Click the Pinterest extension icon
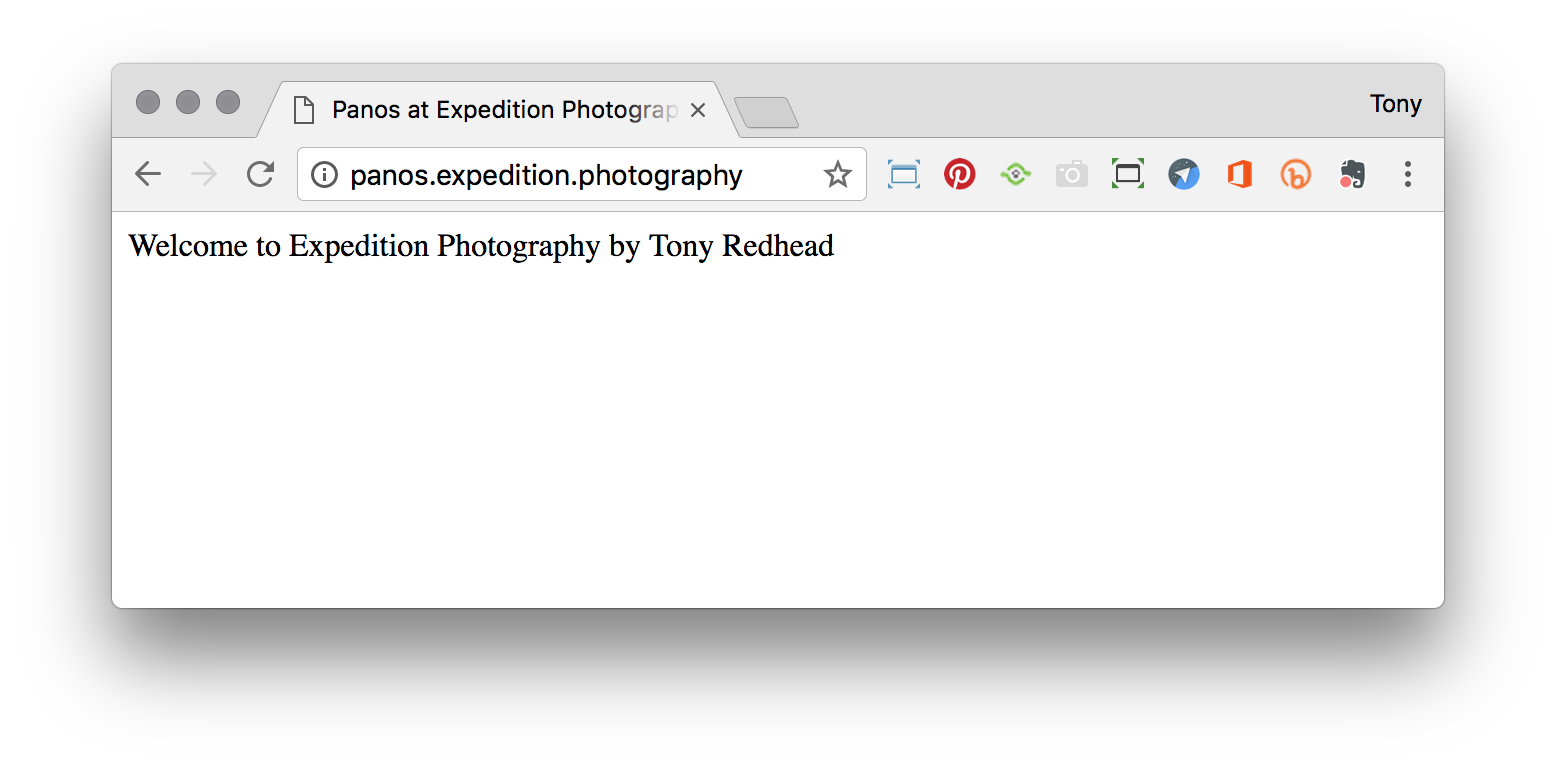 [960, 175]
